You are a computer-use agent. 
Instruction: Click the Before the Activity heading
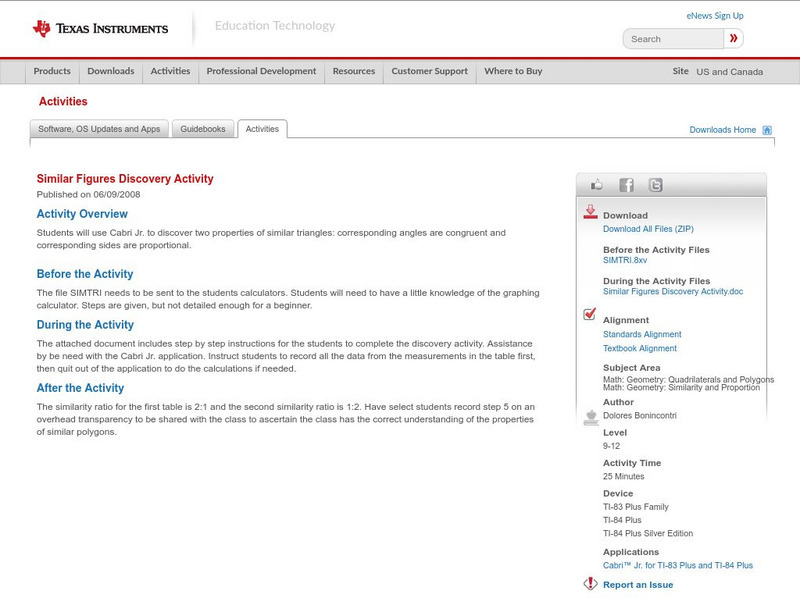(85, 274)
